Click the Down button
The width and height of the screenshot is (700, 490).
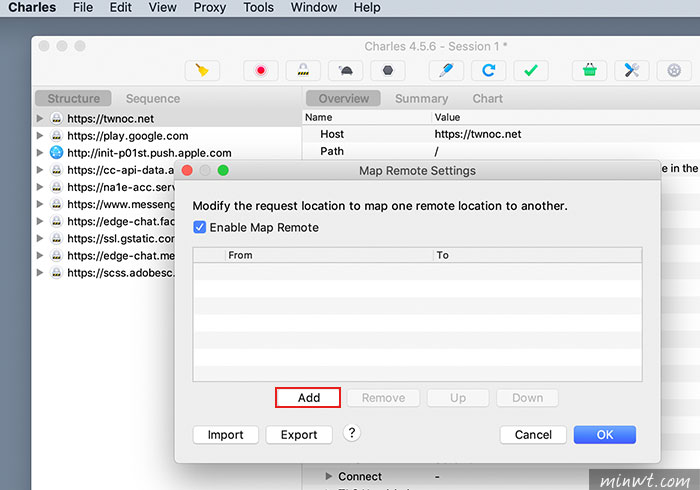tap(527, 398)
